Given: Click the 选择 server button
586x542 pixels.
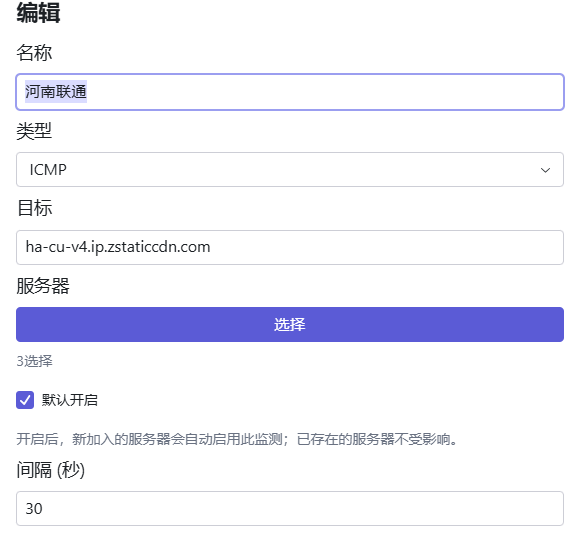Looking at the screenshot, I should click(290, 324).
